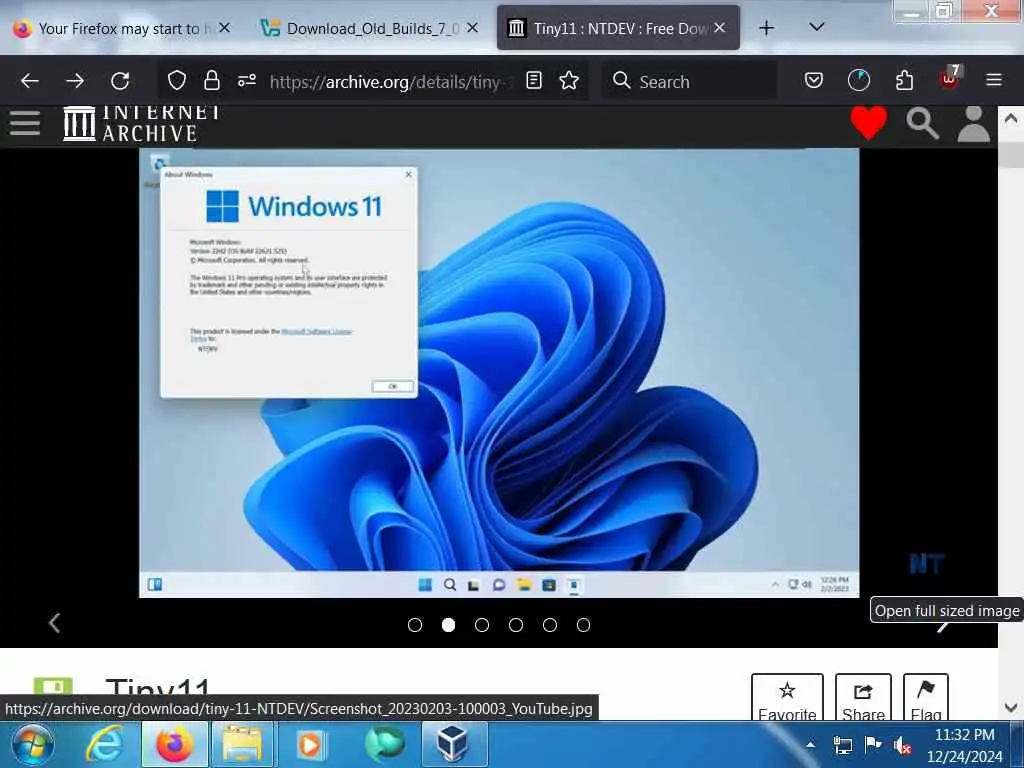Bookmark this page with star icon
The height and width of the screenshot is (768, 1024).
tap(569, 81)
